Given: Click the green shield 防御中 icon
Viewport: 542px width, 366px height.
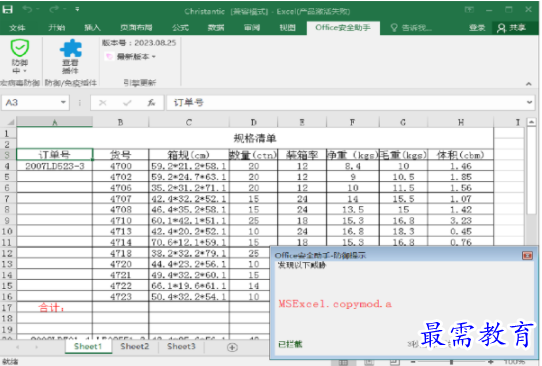Looking at the screenshot, I should pos(20,56).
